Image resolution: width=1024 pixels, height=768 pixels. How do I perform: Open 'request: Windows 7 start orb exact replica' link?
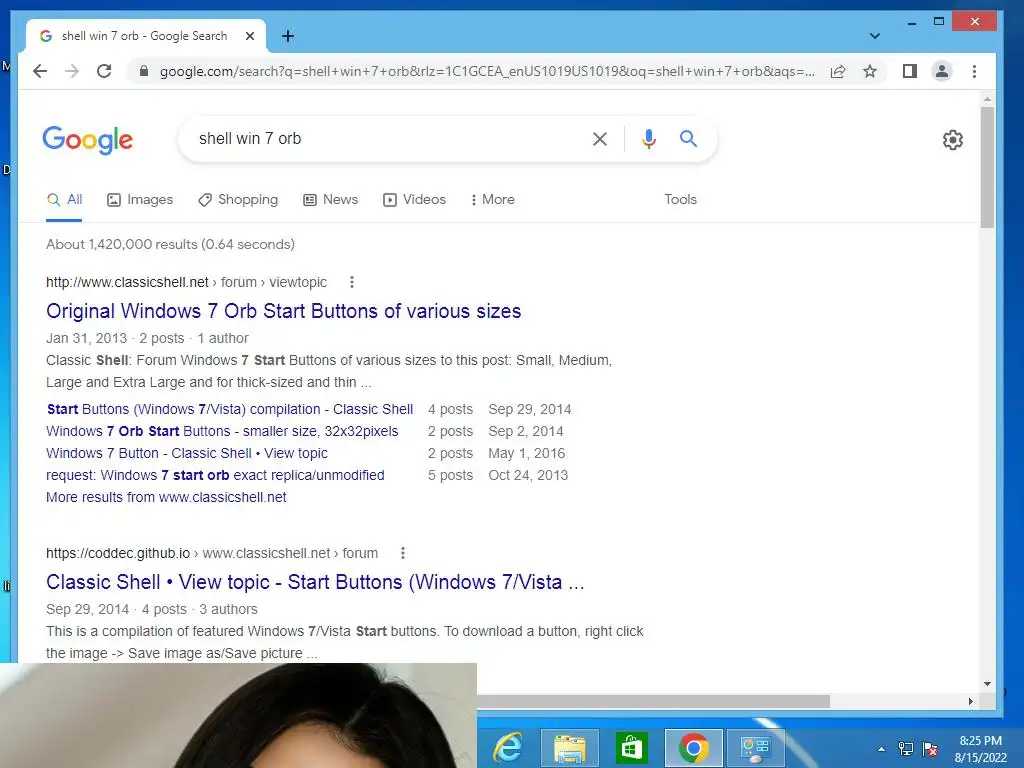(215, 475)
